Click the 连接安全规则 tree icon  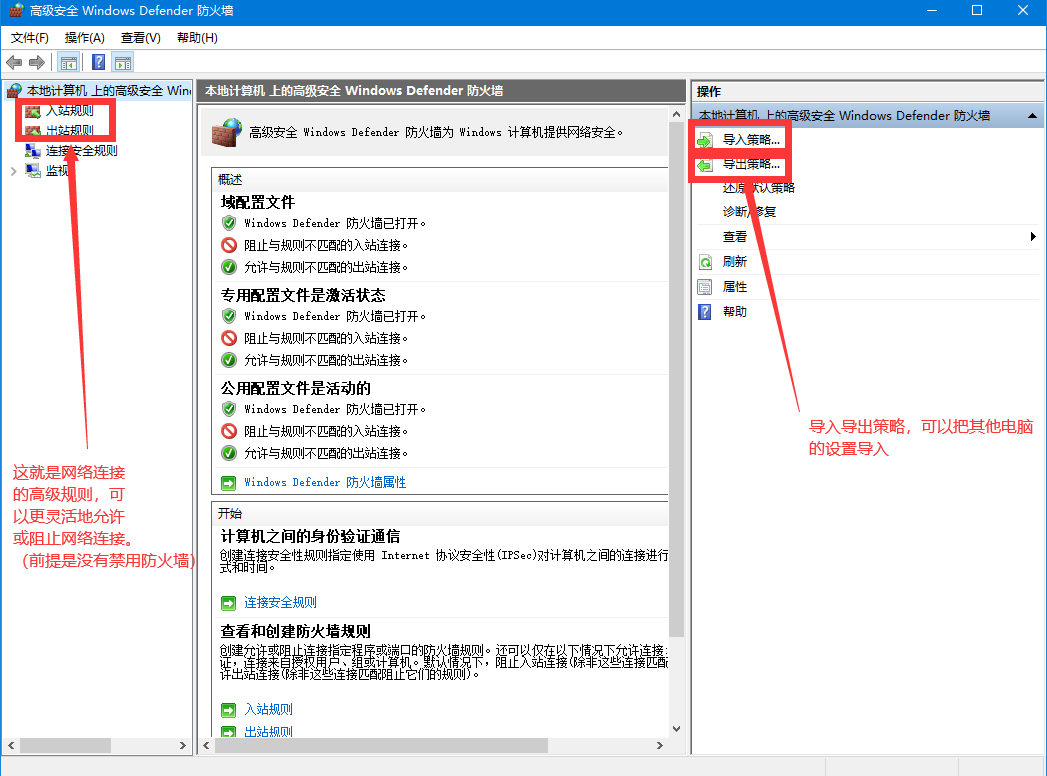33,151
